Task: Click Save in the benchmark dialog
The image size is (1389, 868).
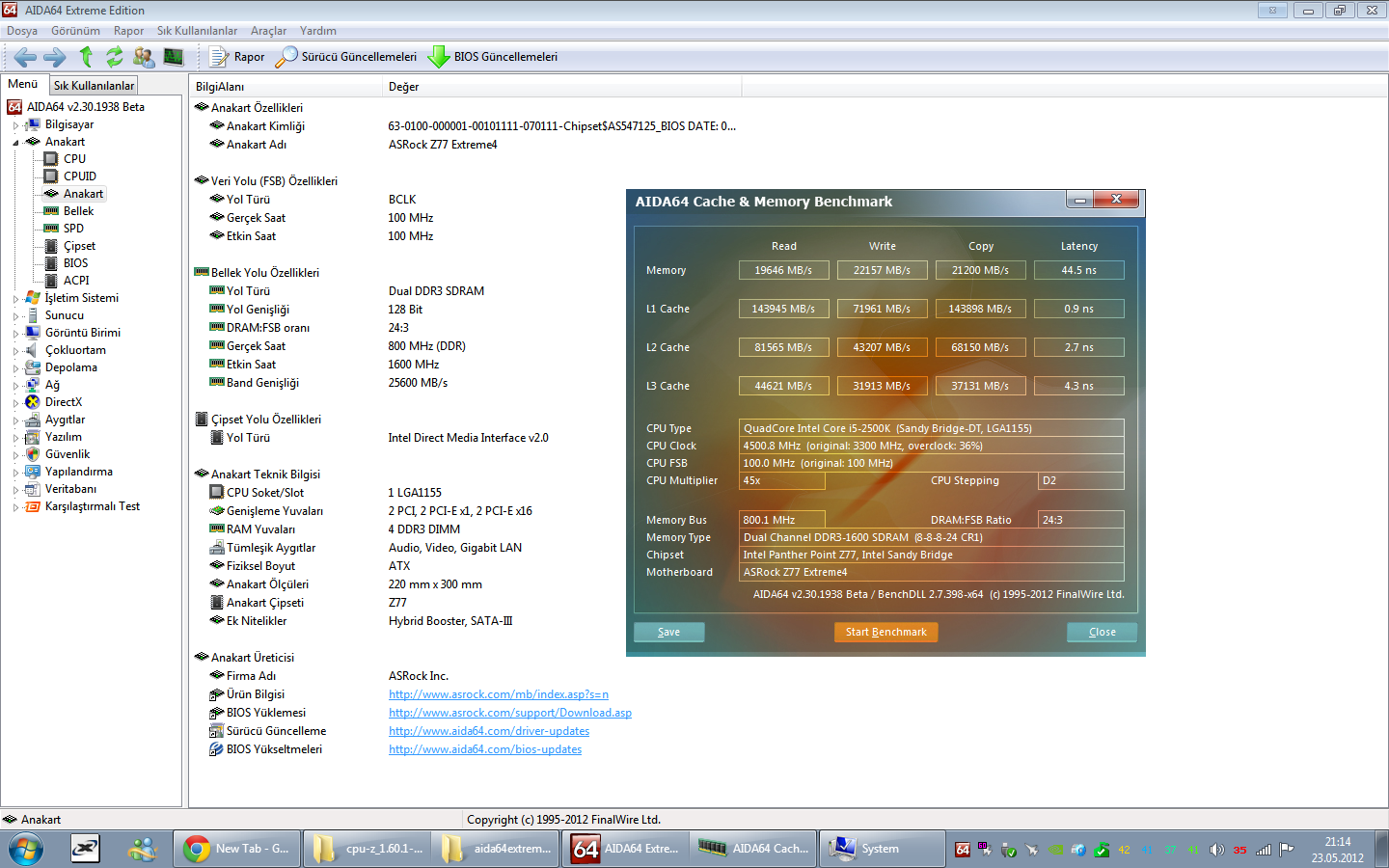Action: pyautogui.click(x=668, y=632)
